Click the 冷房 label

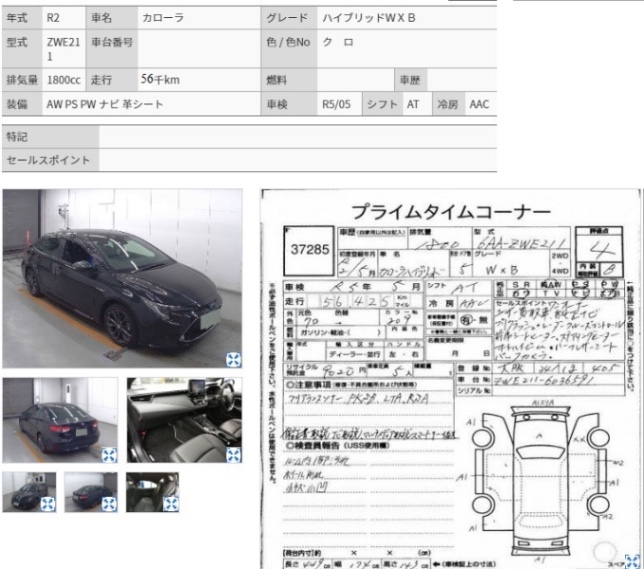(447, 104)
